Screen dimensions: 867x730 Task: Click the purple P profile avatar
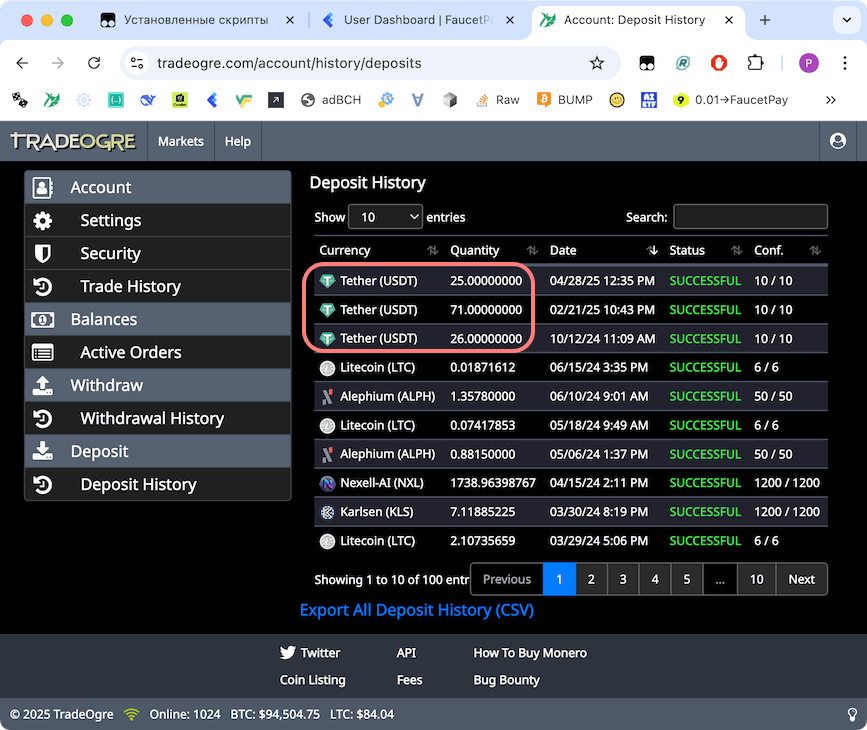pos(808,63)
